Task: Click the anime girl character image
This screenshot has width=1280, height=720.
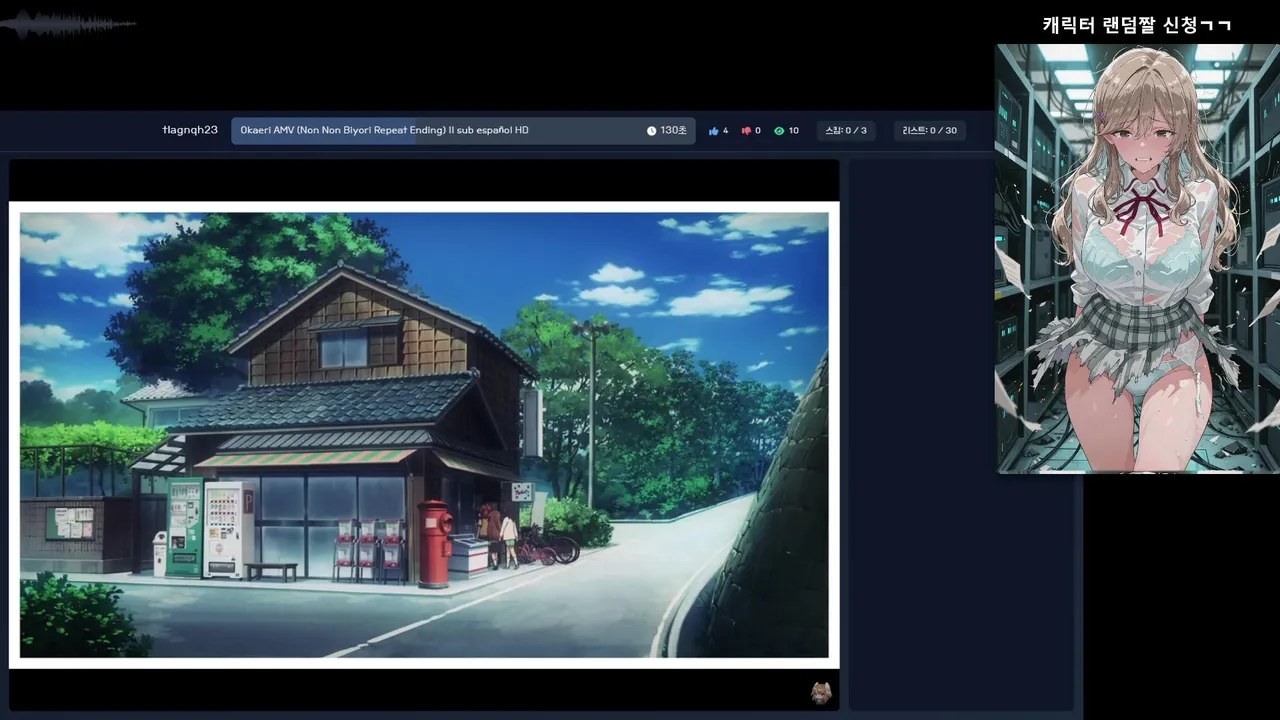Action: click(x=1137, y=258)
